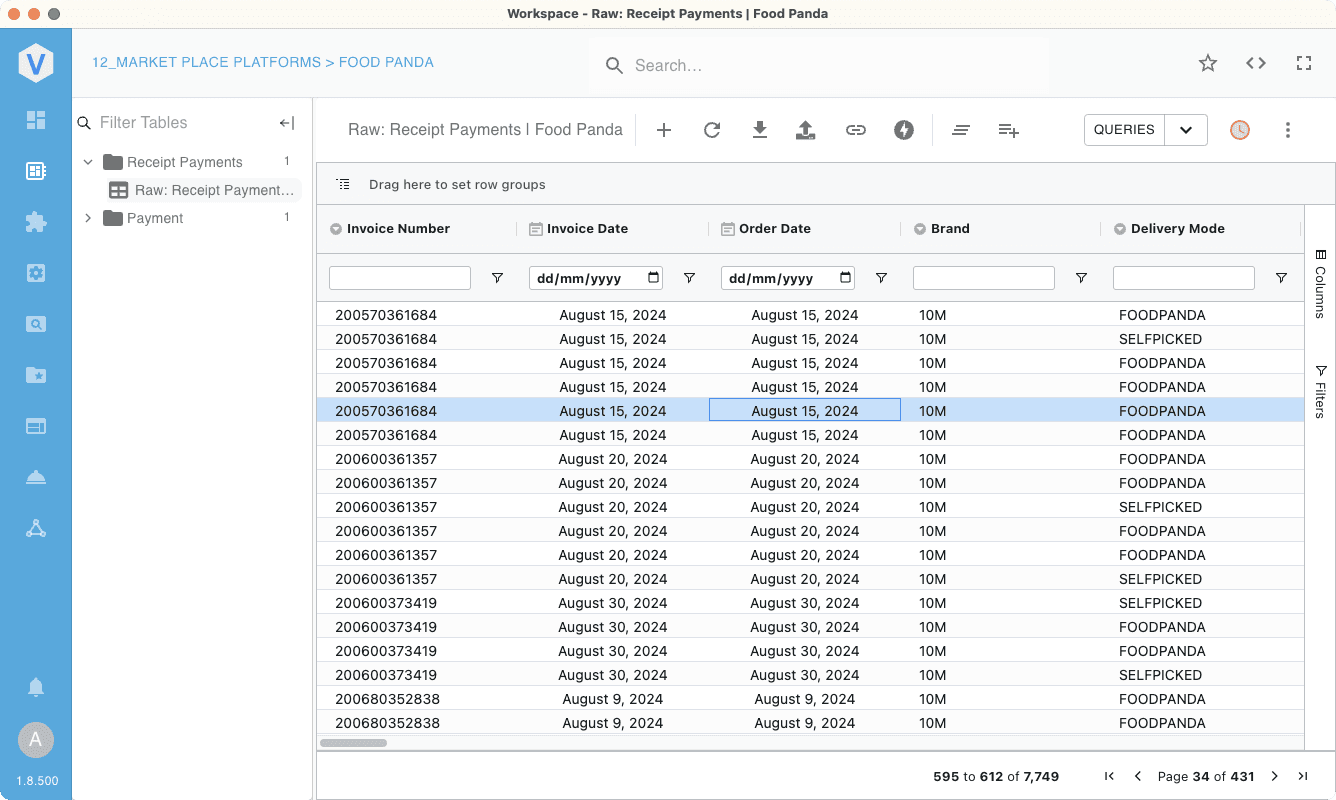The width and height of the screenshot is (1336, 800).
Task: Open Delivery Mode column type dropdown icon
Action: (x=1120, y=229)
